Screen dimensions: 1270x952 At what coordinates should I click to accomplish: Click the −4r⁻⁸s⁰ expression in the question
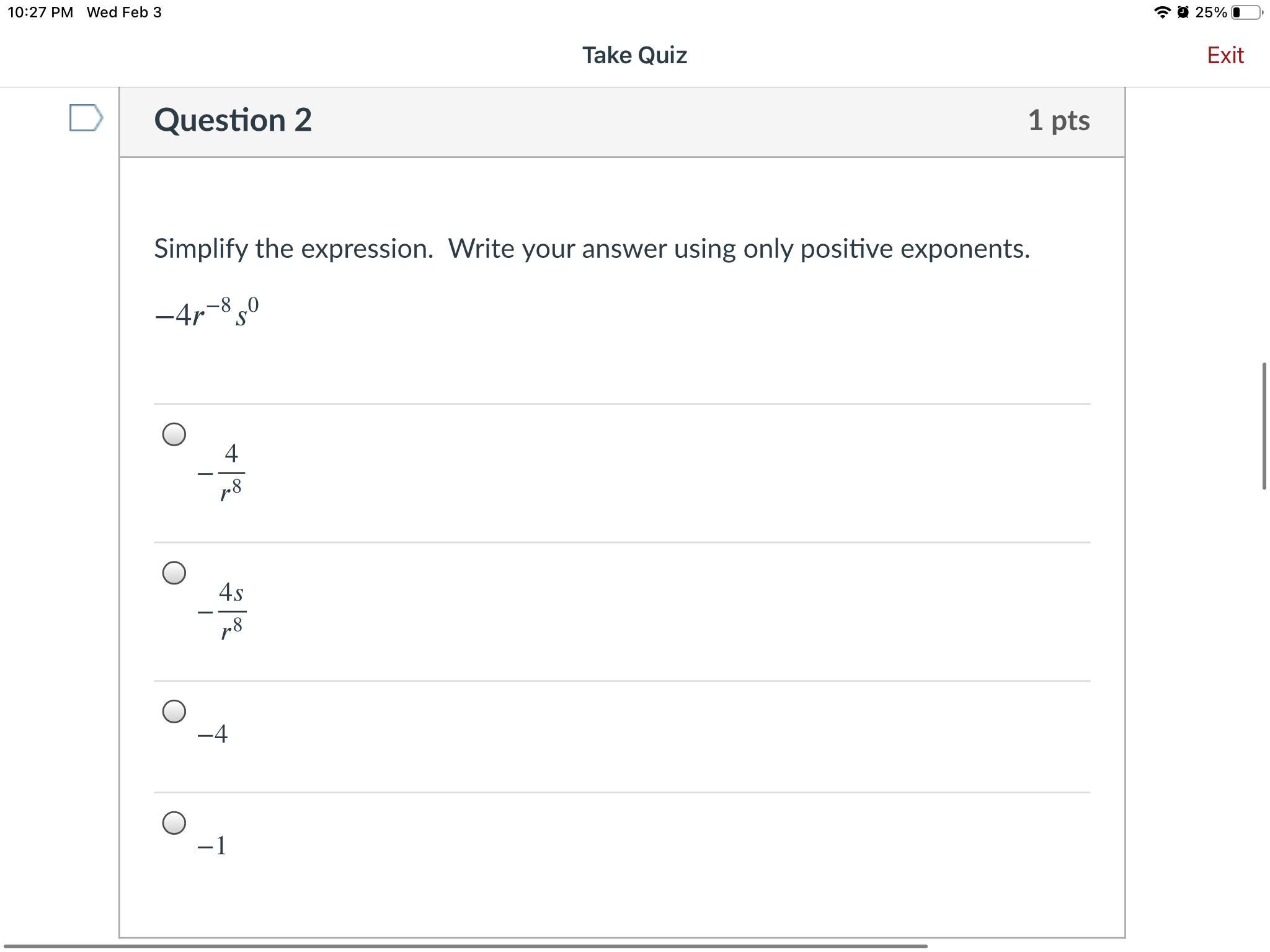(206, 313)
